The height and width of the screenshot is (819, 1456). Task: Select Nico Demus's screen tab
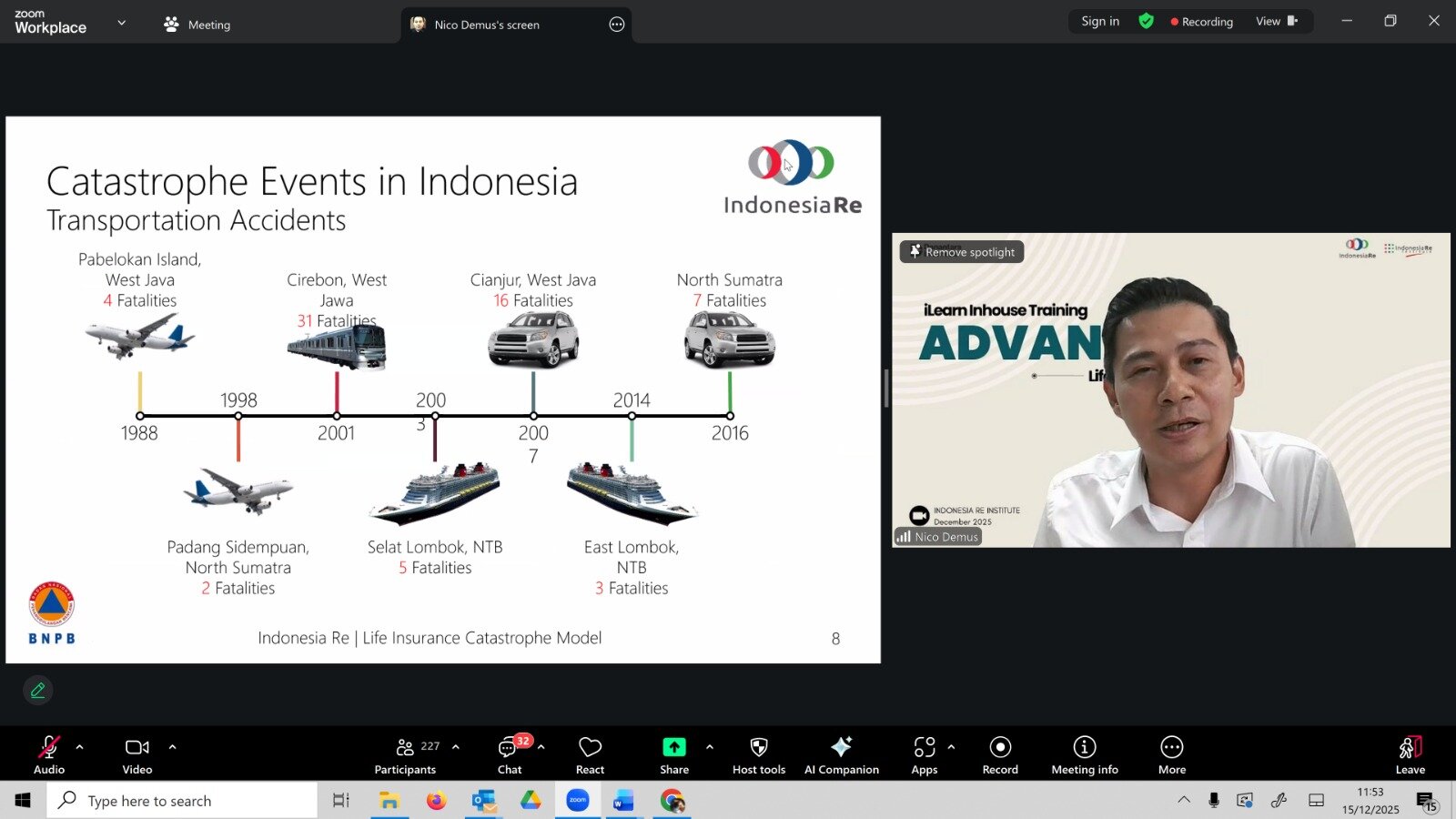tap(486, 25)
